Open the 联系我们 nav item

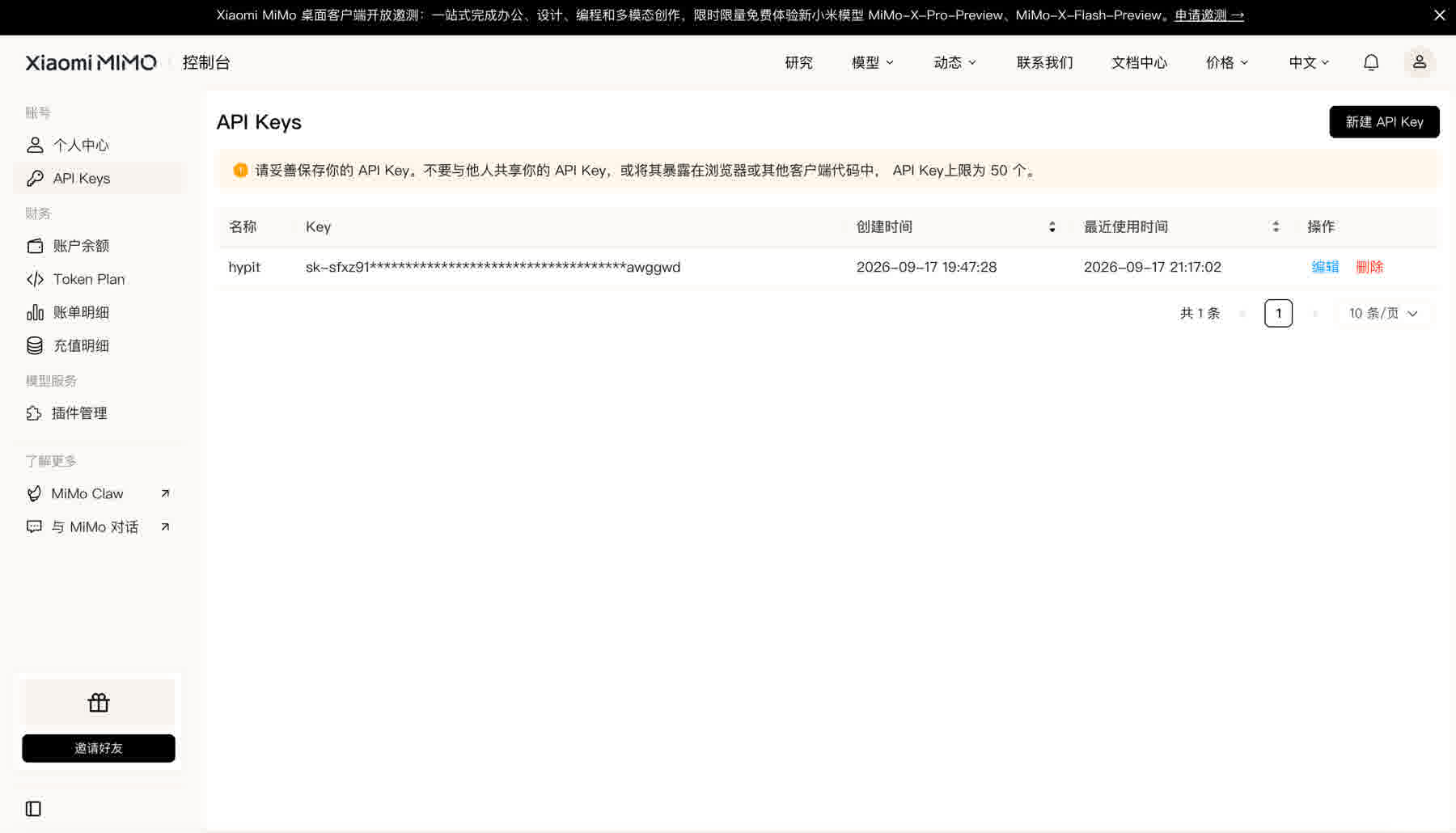point(1044,62)
